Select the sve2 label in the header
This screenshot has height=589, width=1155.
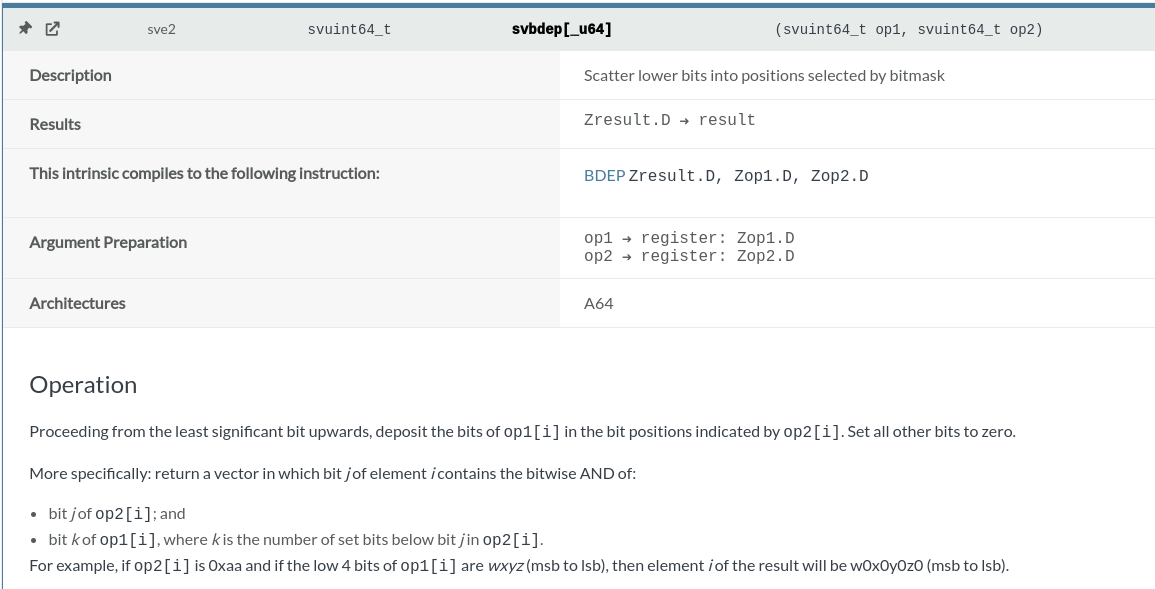point(161,29)
